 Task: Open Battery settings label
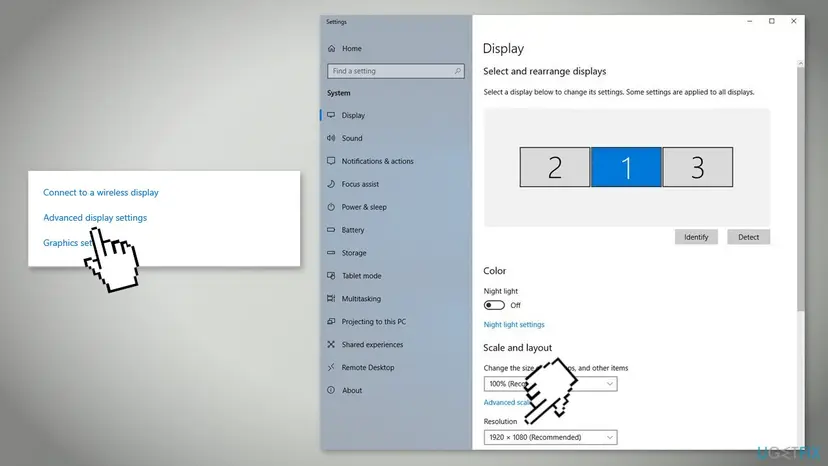coord(353,230)
